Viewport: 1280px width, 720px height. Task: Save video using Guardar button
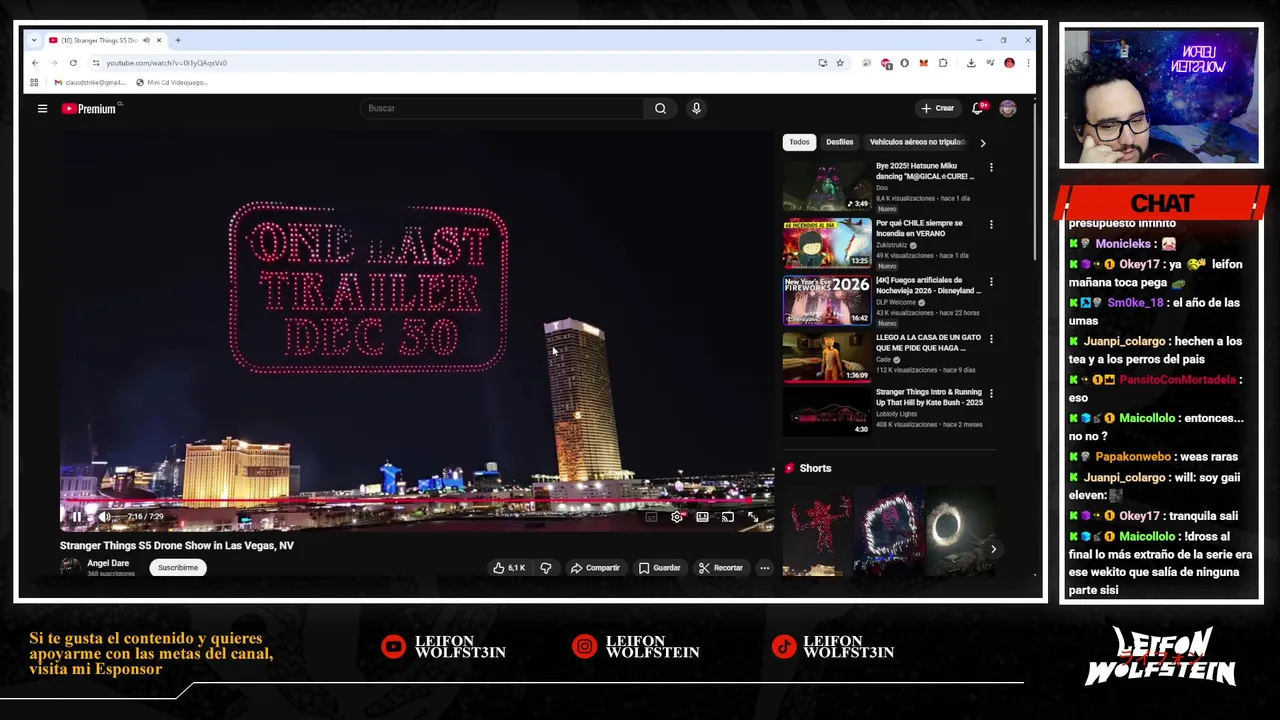click(x=659, y=568)
